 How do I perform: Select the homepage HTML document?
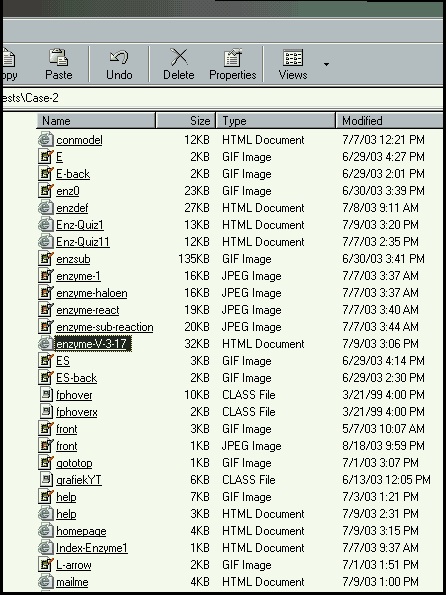pyautogui.click(x=81, y=531)
